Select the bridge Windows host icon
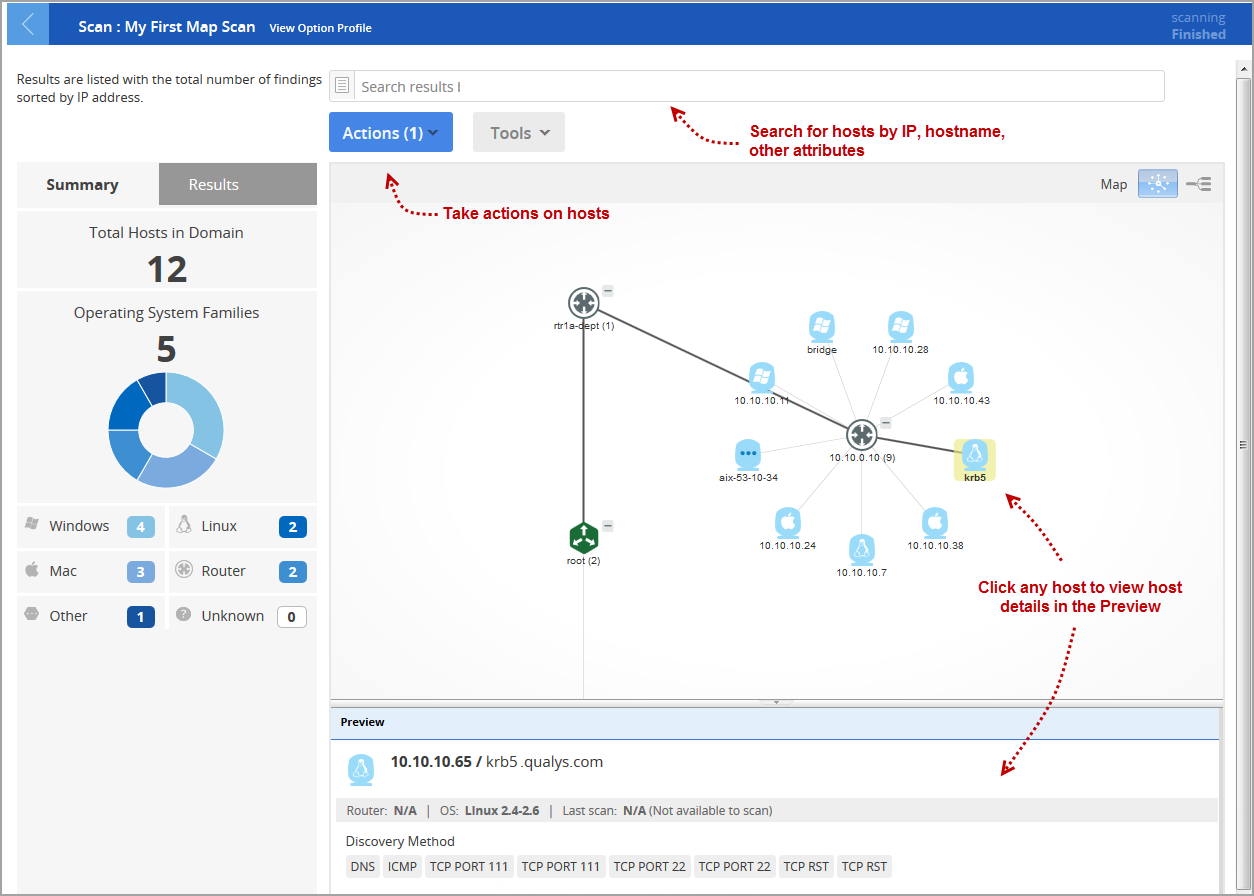1254x896 pixels. click(822, 327)
